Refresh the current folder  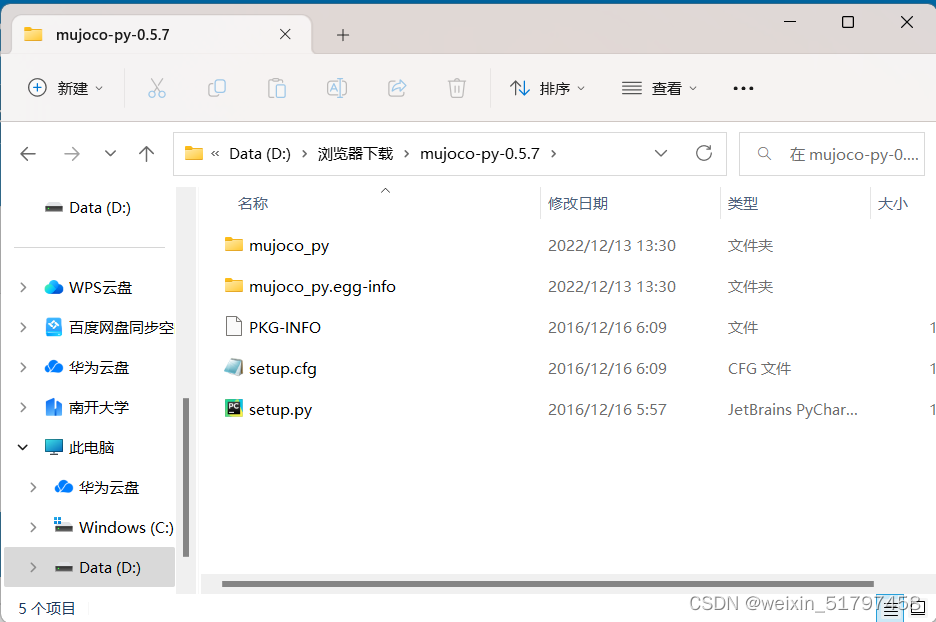(x=704, y=153)
